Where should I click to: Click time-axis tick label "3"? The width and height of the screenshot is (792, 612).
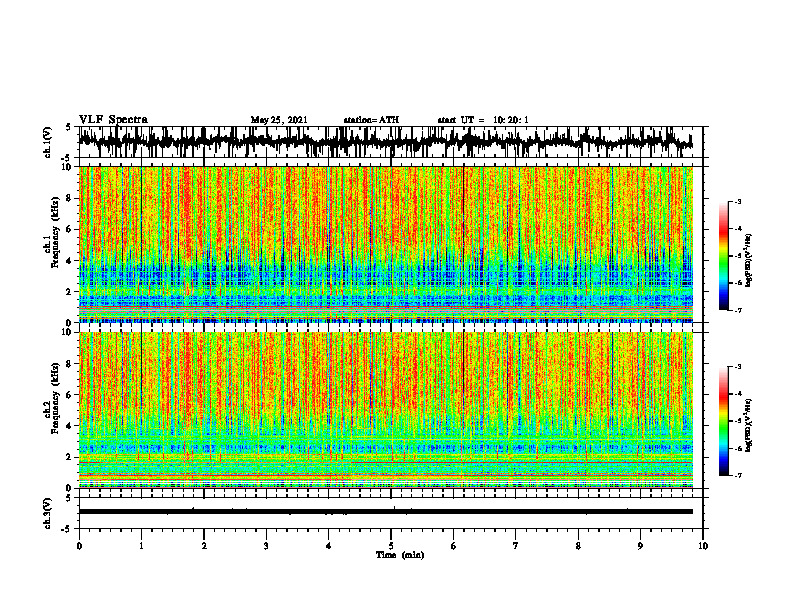point(266,546)
